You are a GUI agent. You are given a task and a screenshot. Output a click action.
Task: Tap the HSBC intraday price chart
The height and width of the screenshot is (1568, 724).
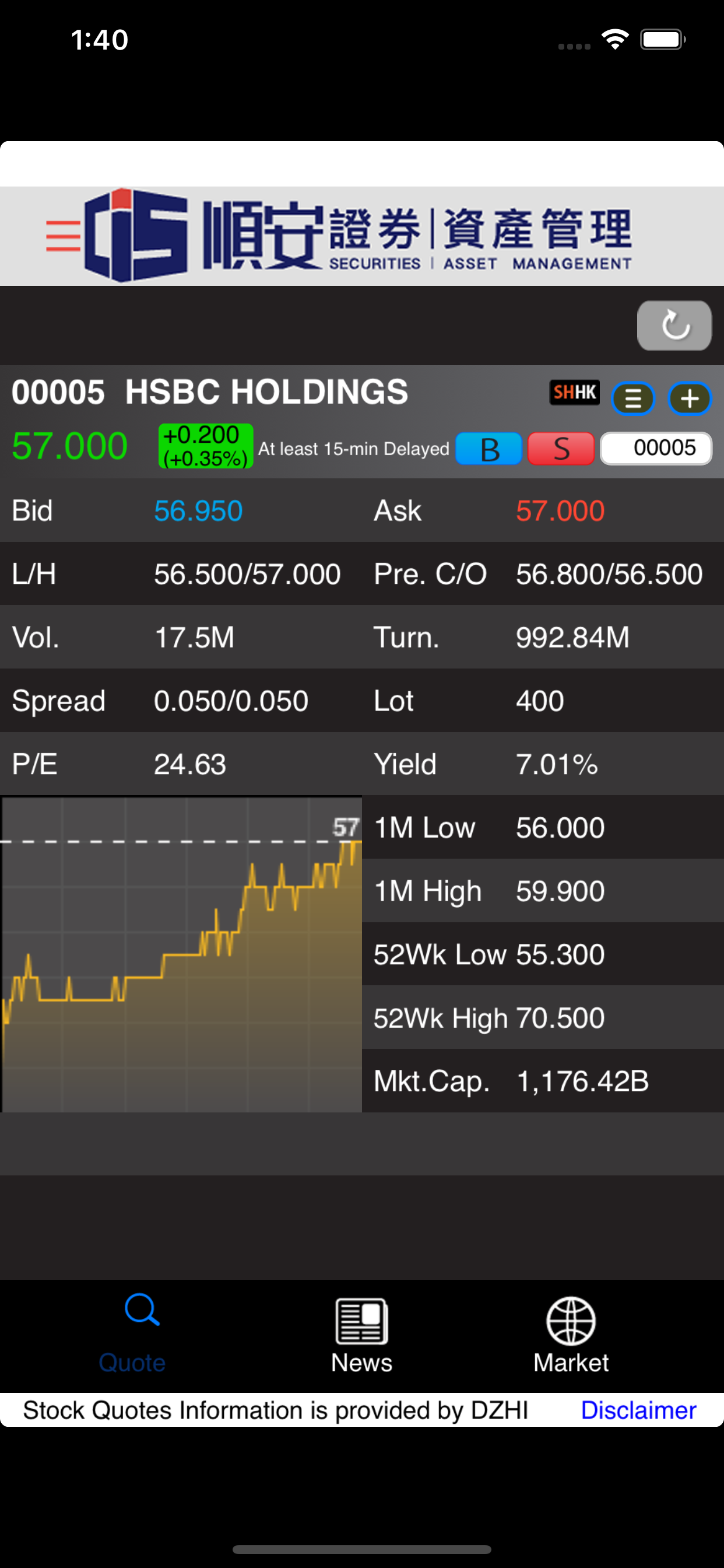181,954
